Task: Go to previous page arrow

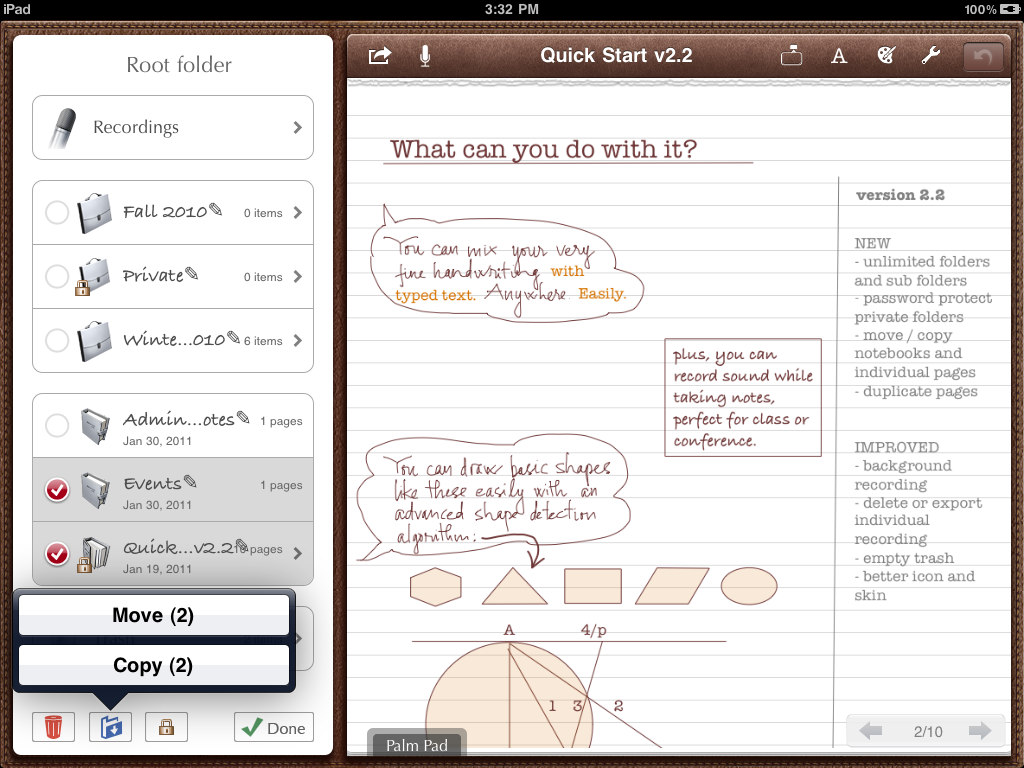Action: pos(871,731)
